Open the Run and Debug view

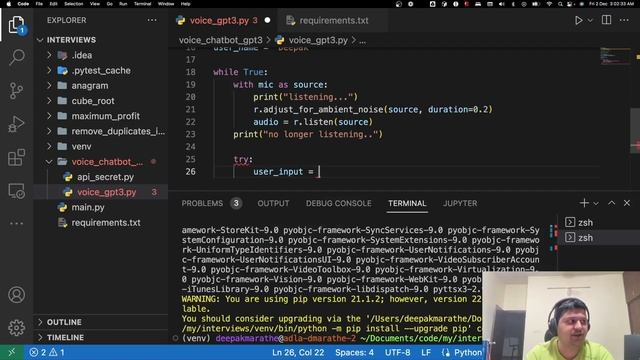point(16,124)
